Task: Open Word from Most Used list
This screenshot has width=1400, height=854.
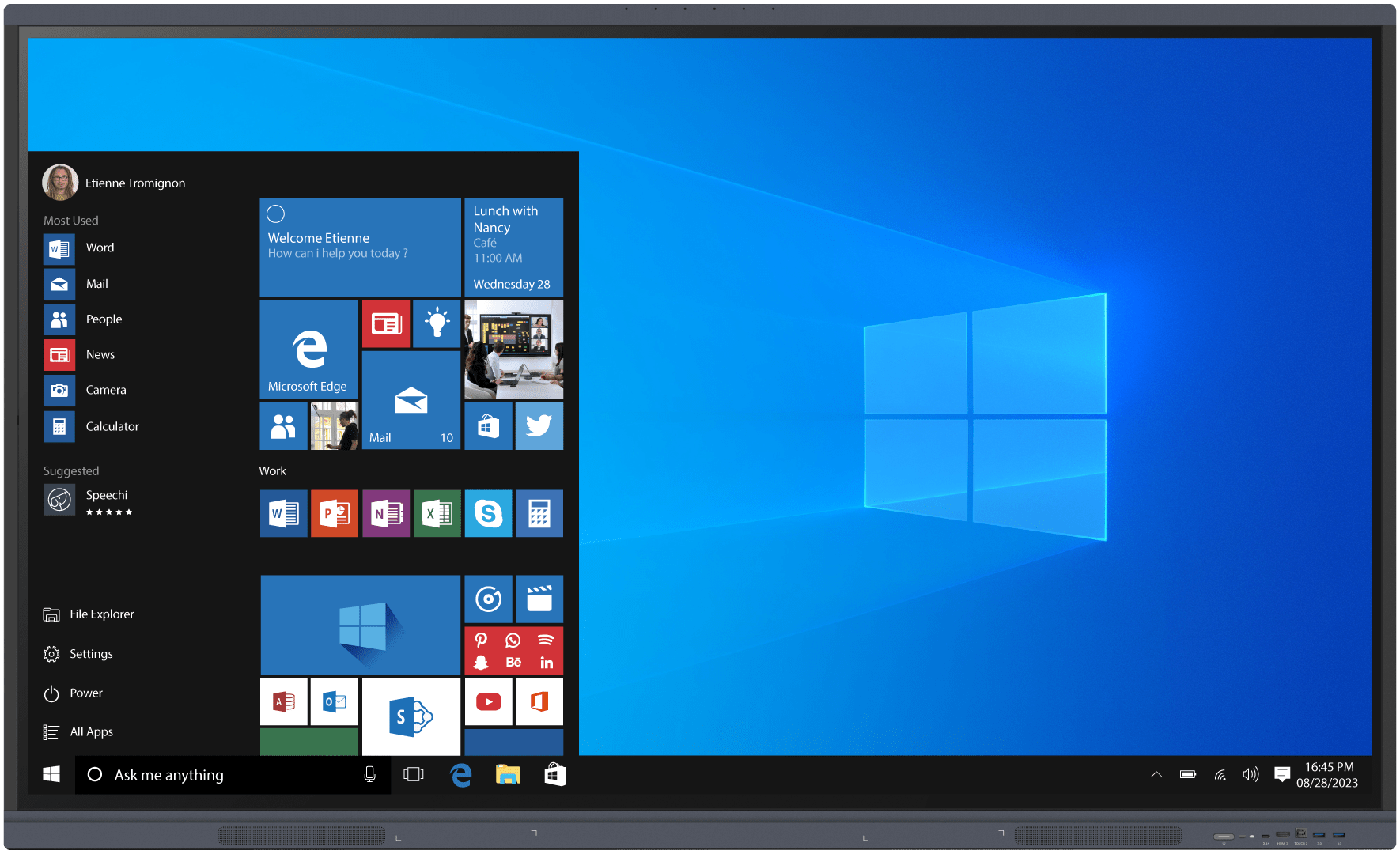Action: 79,248
